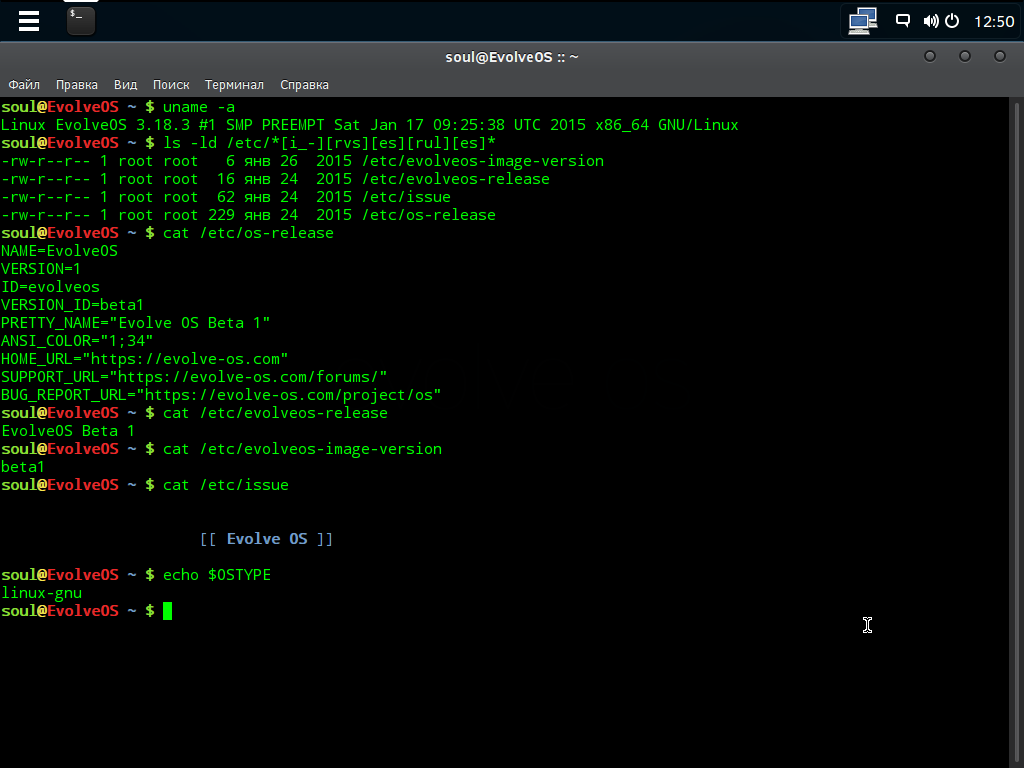Open the main menu hamburger icon

[29, 22]
